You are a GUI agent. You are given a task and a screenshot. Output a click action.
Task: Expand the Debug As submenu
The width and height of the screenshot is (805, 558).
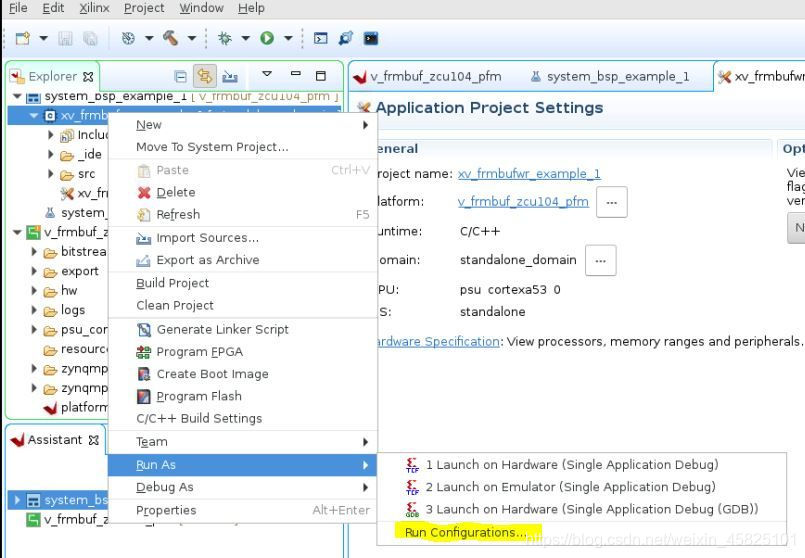click(x=243, y=487)
